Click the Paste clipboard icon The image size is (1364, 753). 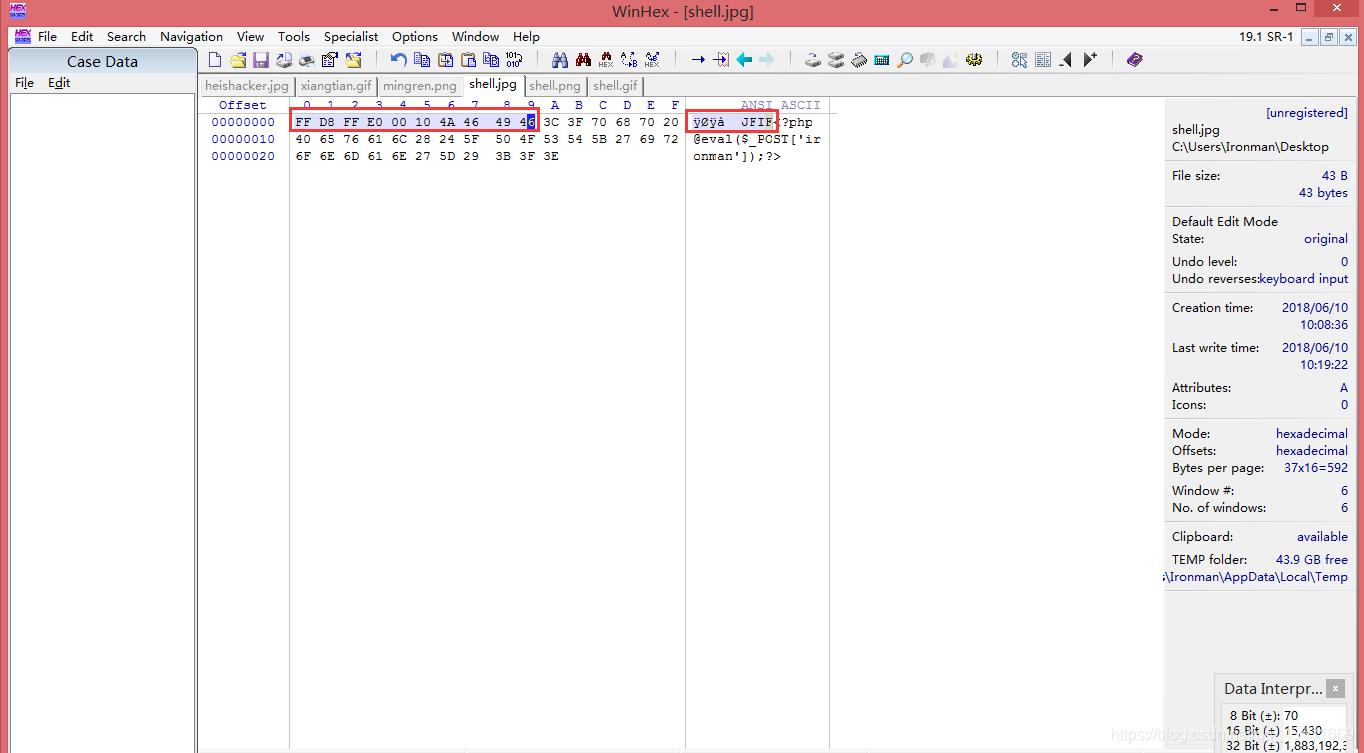click(468, 60)
